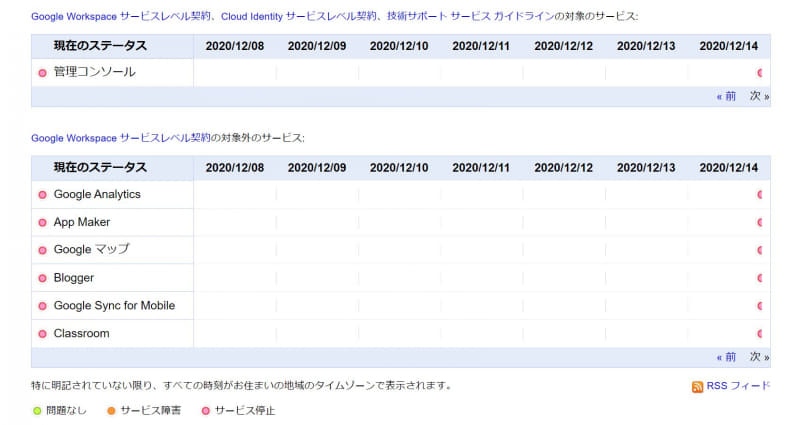
Task: Select Blogger service name
Action: click(74, 278)
